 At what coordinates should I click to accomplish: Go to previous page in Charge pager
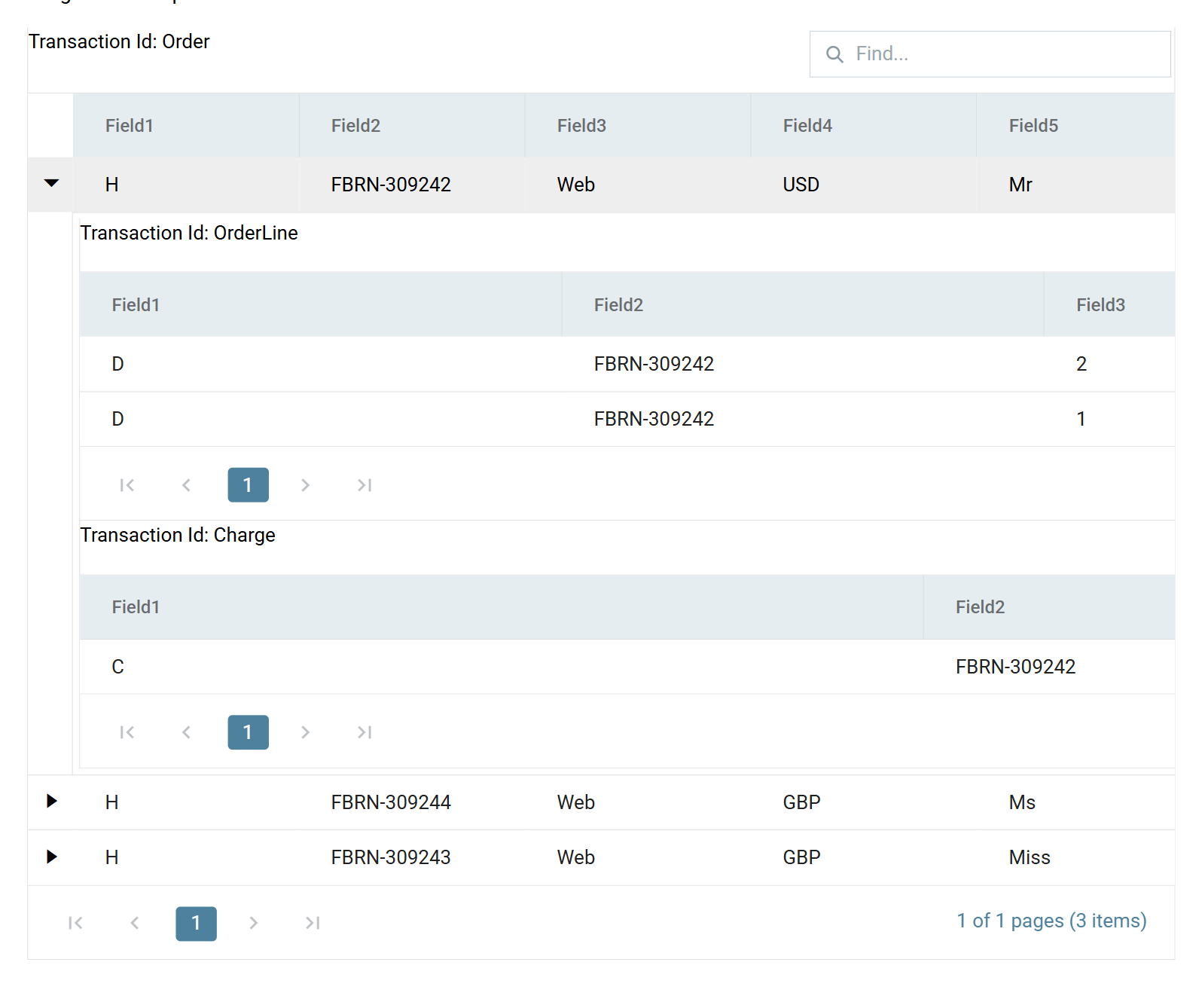coord(187,732)
